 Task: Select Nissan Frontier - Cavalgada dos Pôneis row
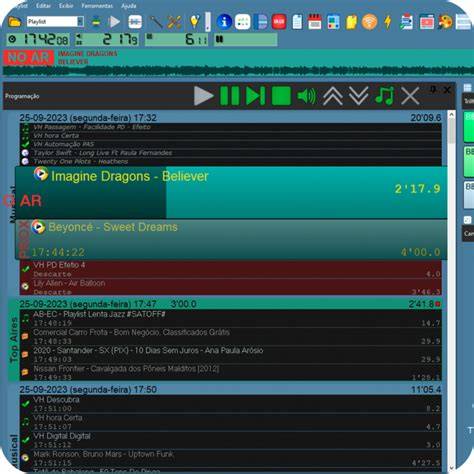tap(231, 373)
